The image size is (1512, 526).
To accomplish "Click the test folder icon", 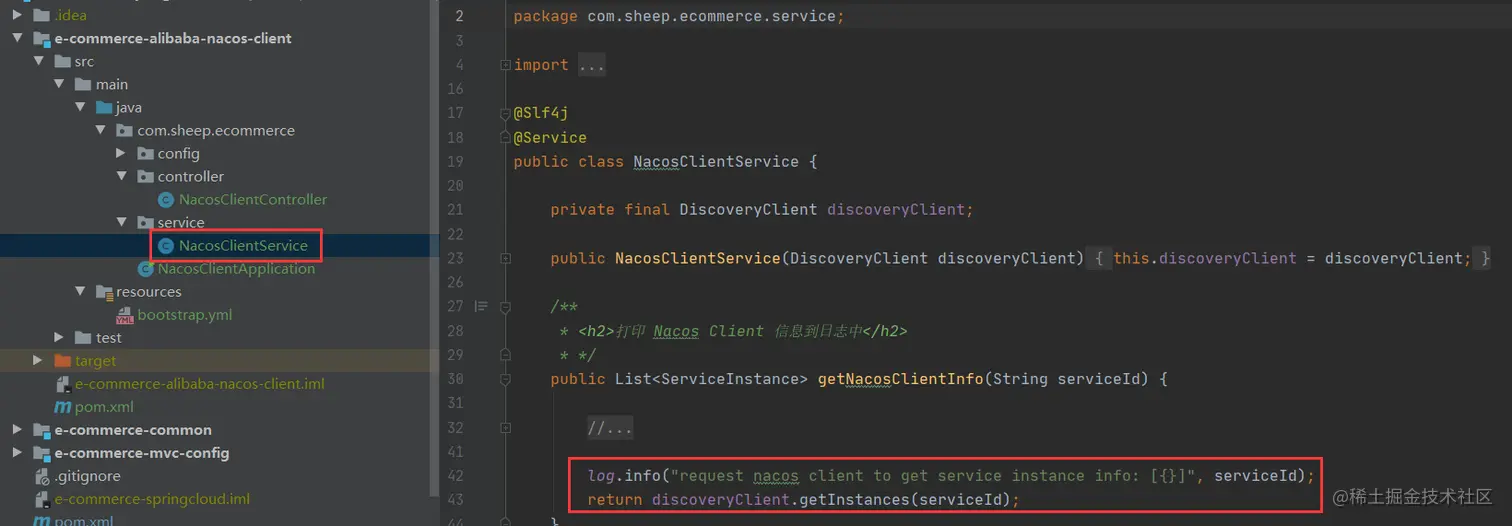I will (x=83, y=337).
